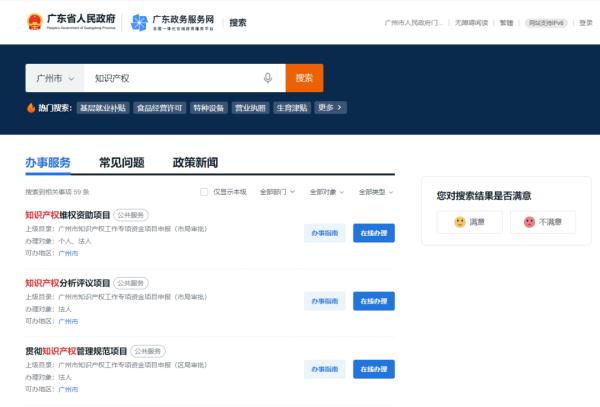Click 在线办理 for 知识产权分析评议项目

pos(374,301)
